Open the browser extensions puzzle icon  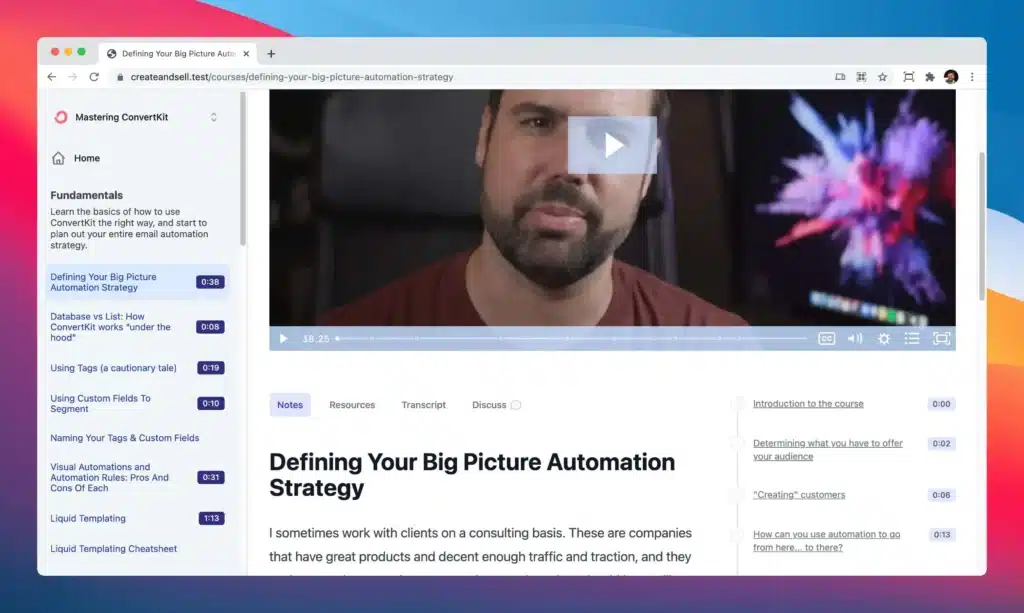coord(929,77)
